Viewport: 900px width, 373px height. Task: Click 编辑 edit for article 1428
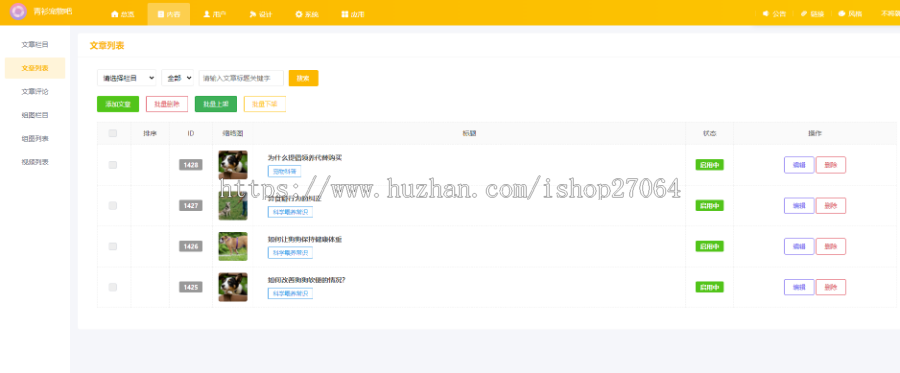[799, 165]
